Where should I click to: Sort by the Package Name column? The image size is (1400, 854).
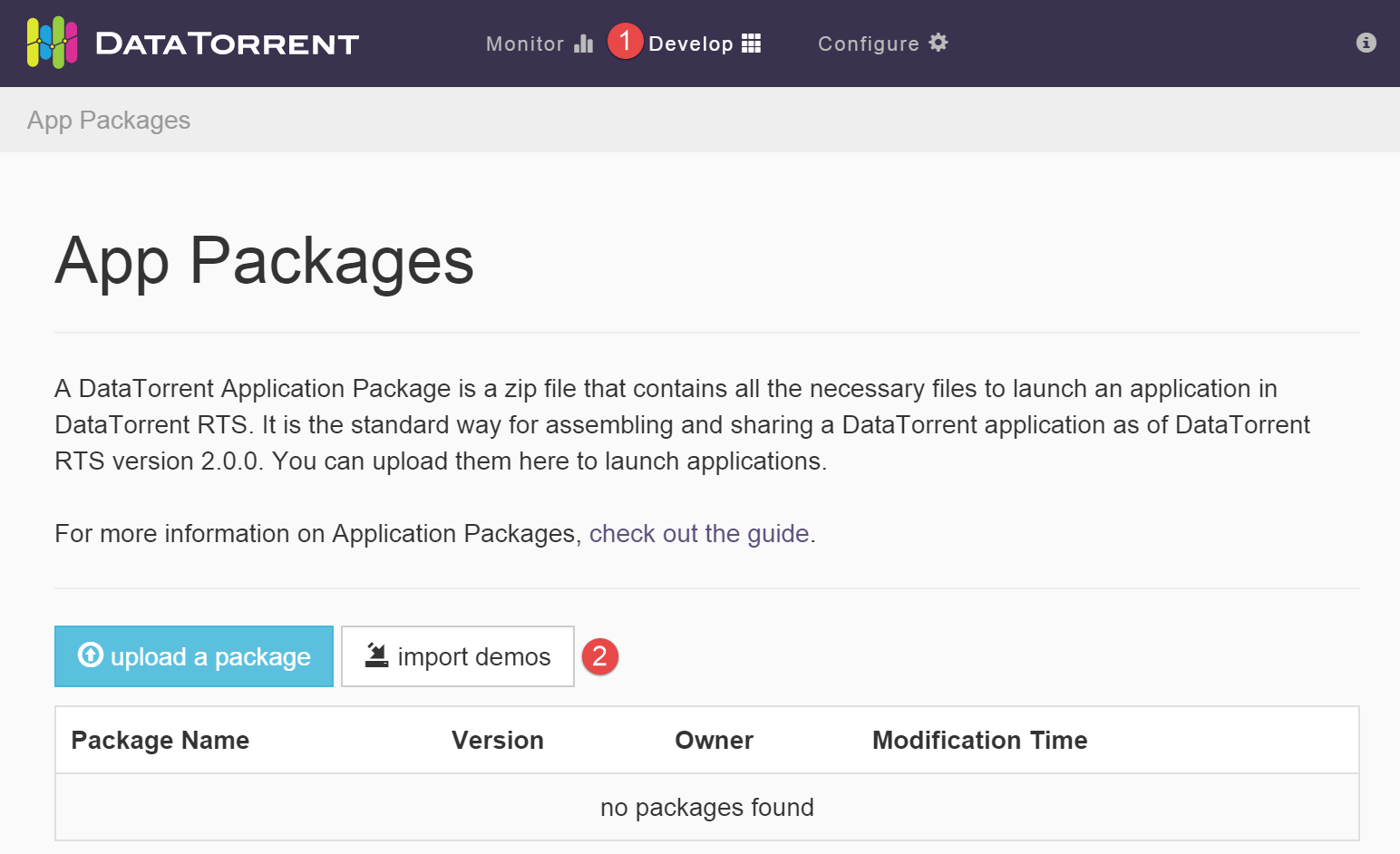pyautogui.click(x=160, y=741)
